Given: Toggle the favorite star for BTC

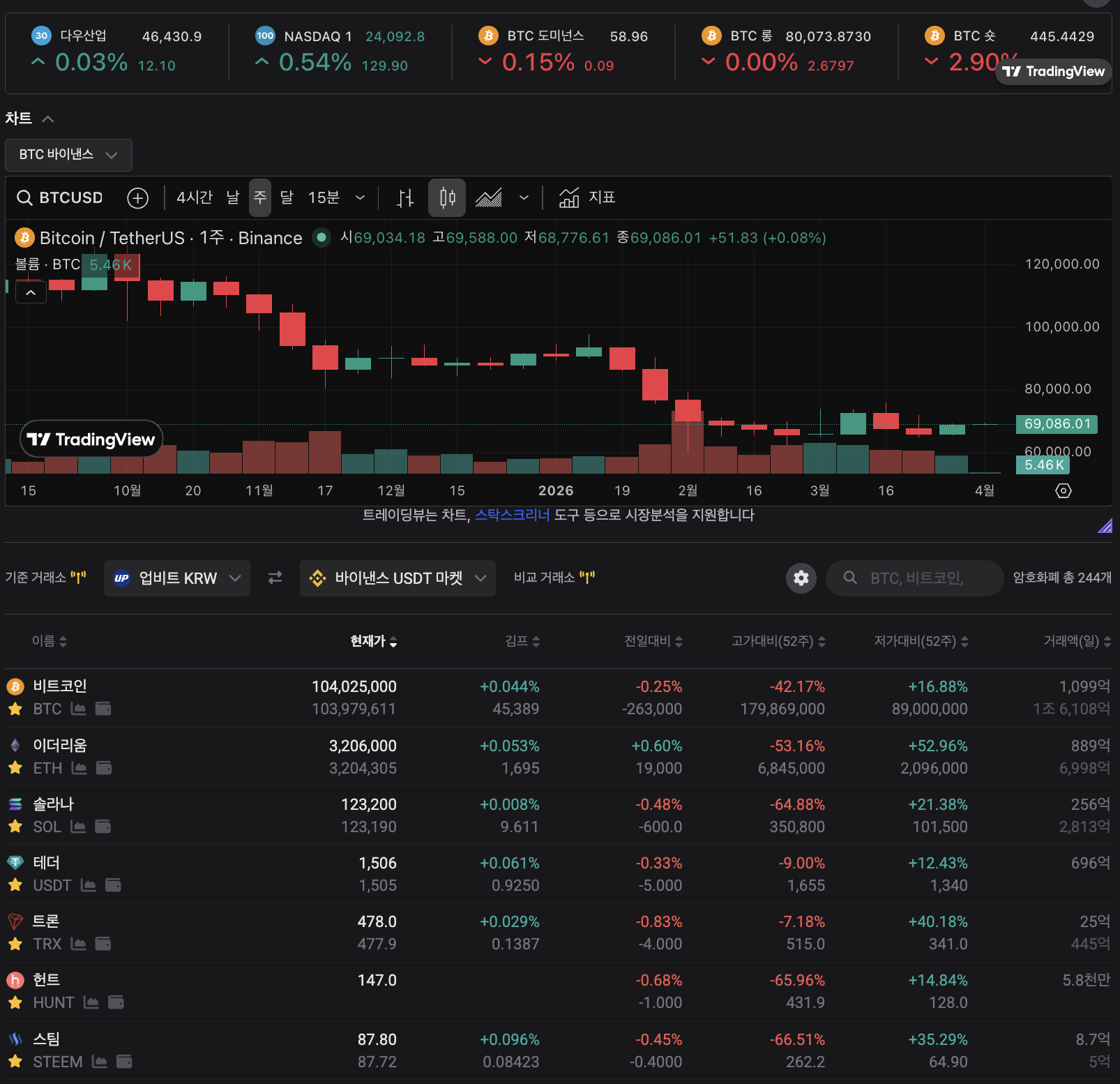Looking at the screenshot, I should 15,709.
